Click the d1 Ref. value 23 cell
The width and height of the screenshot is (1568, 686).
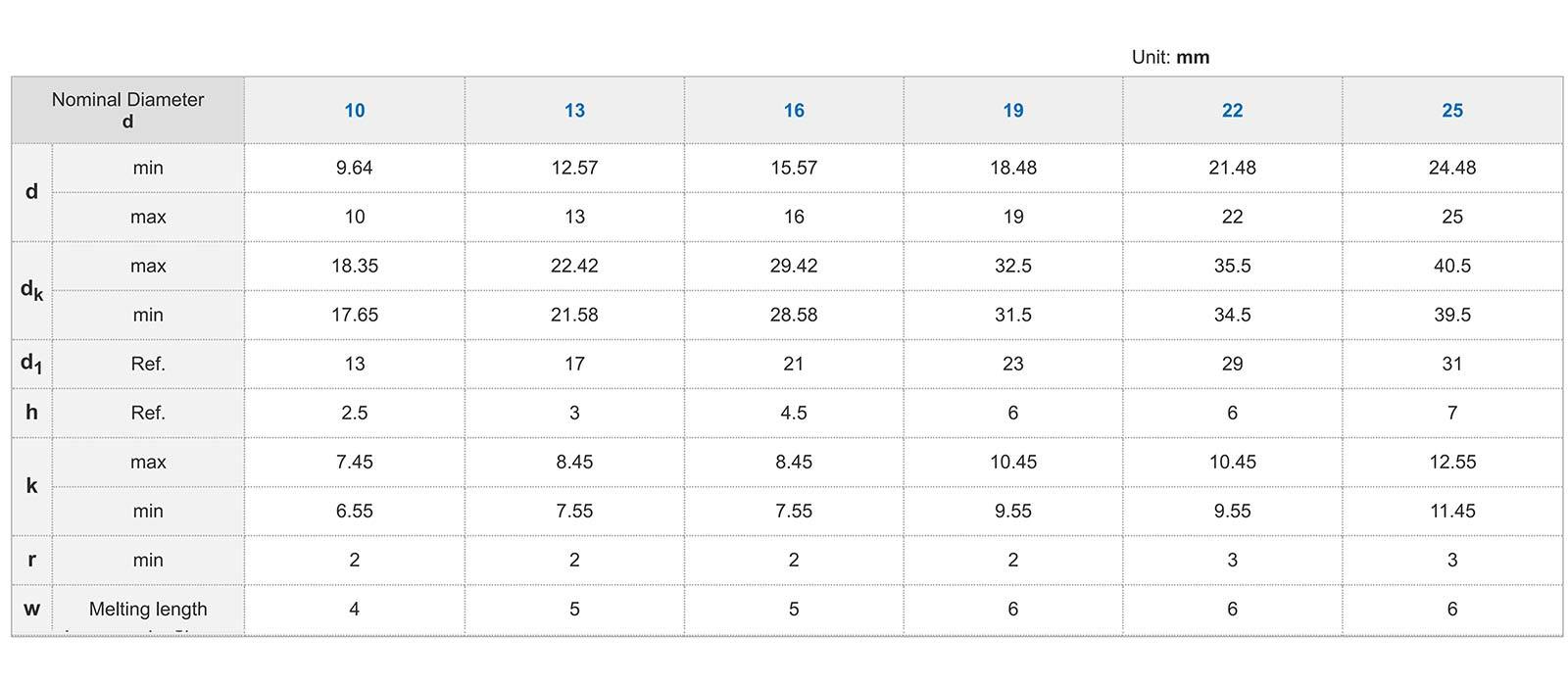(x=1013, y=364)
